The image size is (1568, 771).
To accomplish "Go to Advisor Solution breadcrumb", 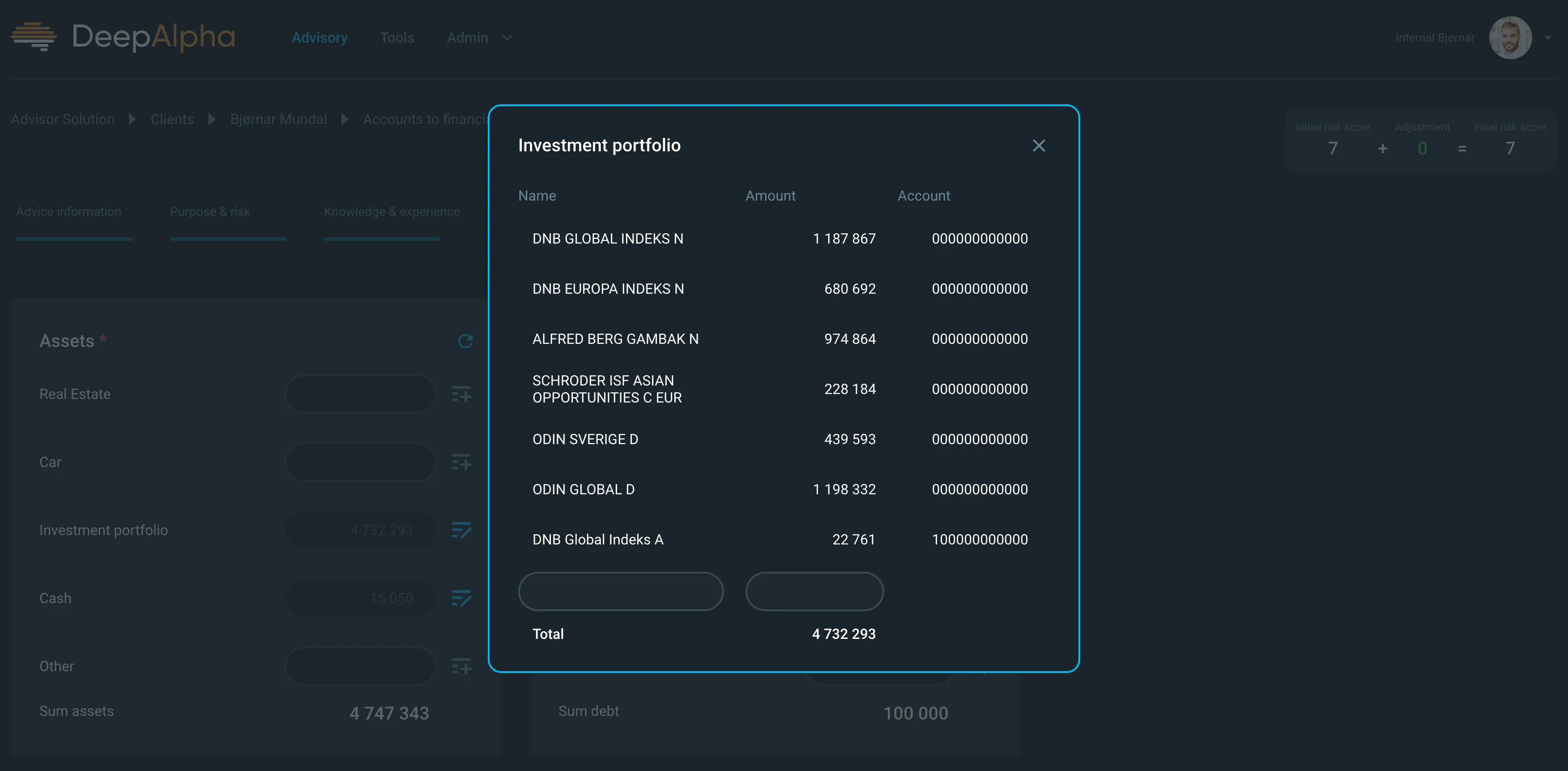I will click(x=63, y=120).
